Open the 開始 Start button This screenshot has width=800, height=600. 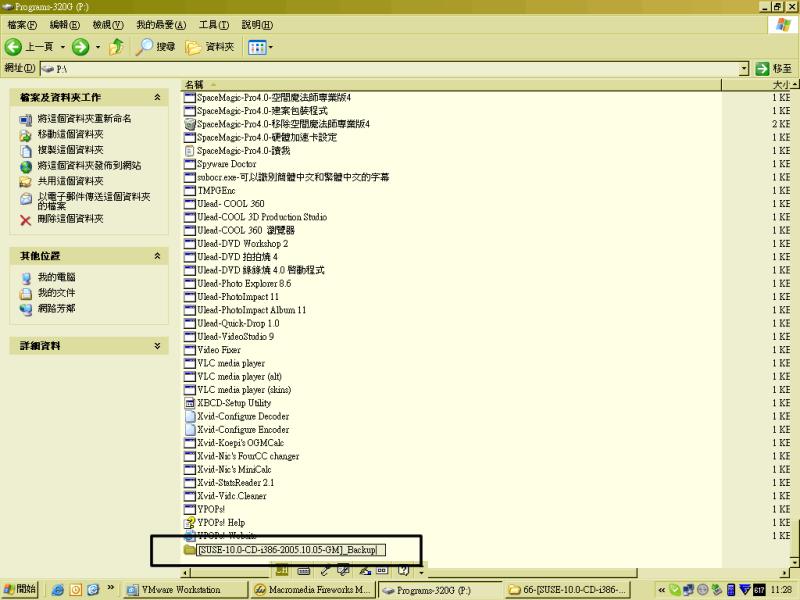(19, 589)
